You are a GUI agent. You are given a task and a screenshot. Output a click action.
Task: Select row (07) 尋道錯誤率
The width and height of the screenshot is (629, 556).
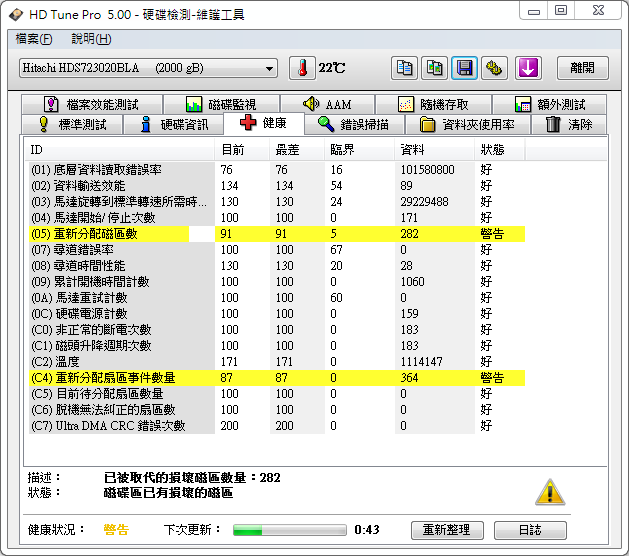pos(277,250)
